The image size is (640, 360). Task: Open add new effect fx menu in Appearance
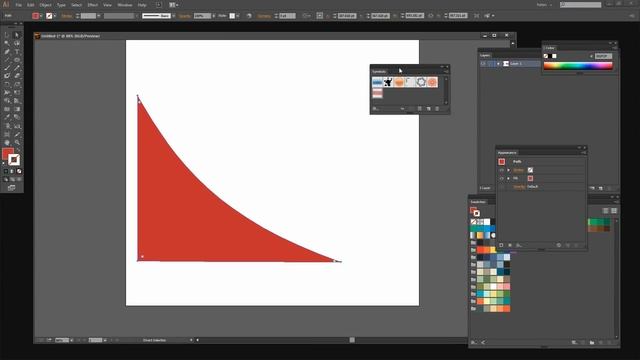(519, 245)
